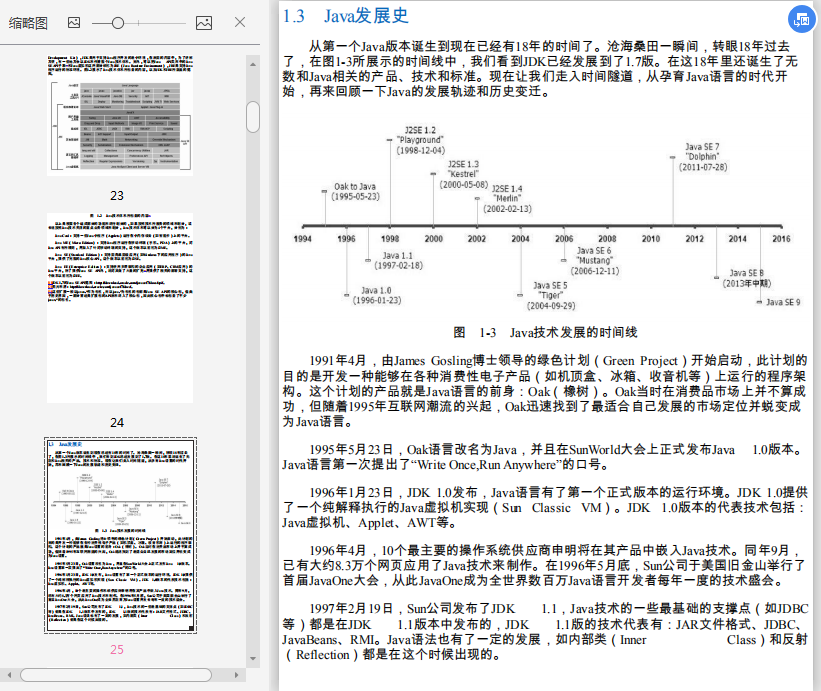821x691 pixels.
Task: Select page 24 thumbnail
Action: point(120,308)
